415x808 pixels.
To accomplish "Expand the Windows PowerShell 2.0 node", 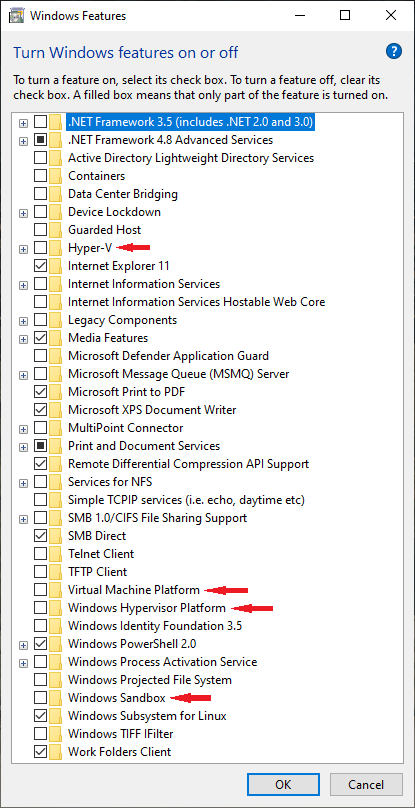I will coord(23,644).
